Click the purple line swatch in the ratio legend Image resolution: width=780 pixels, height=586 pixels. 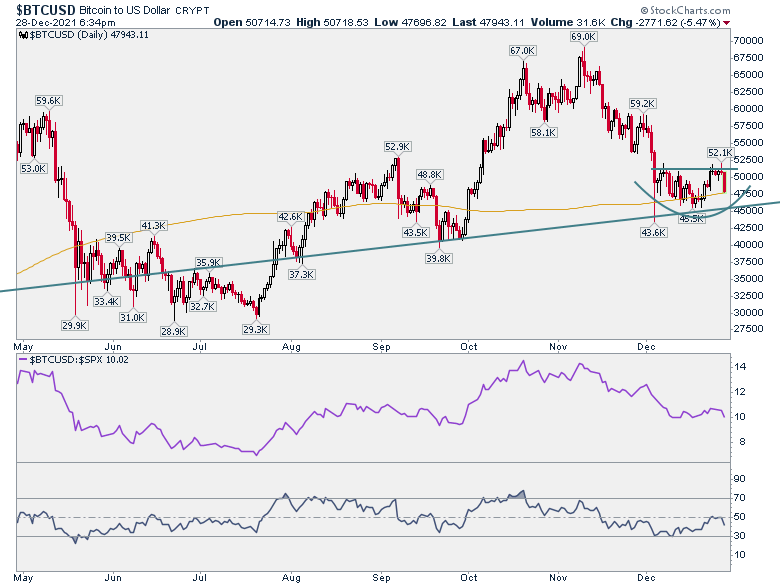[x=23, y=360]
